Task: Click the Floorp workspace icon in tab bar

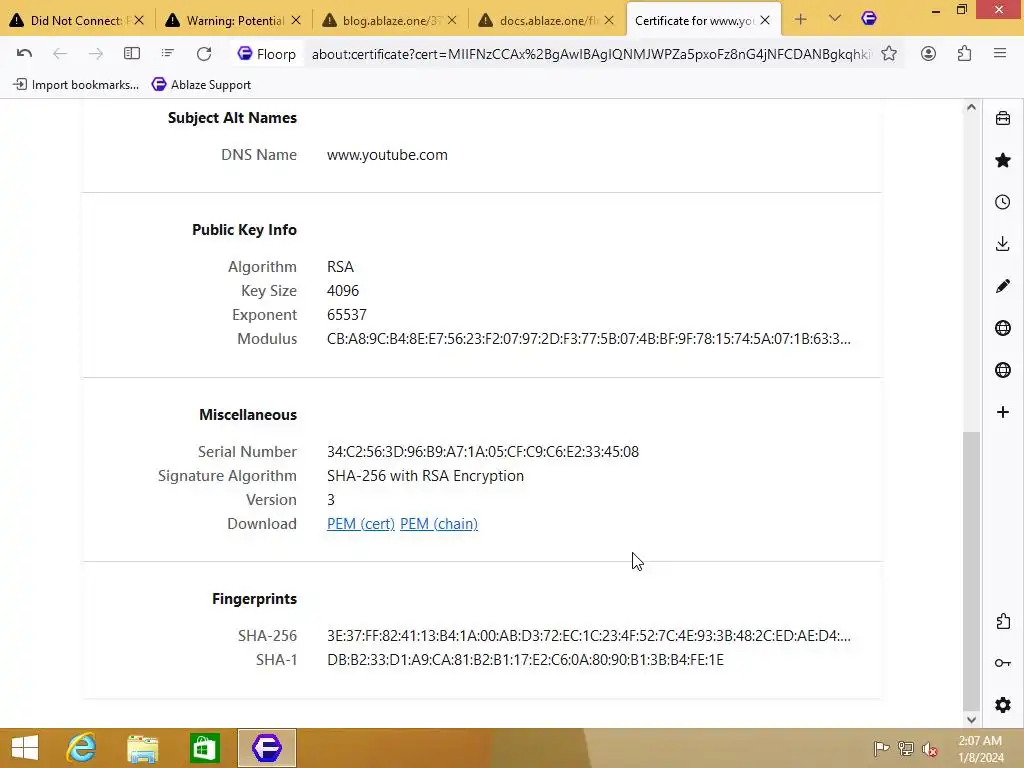Action: [869, 19]
